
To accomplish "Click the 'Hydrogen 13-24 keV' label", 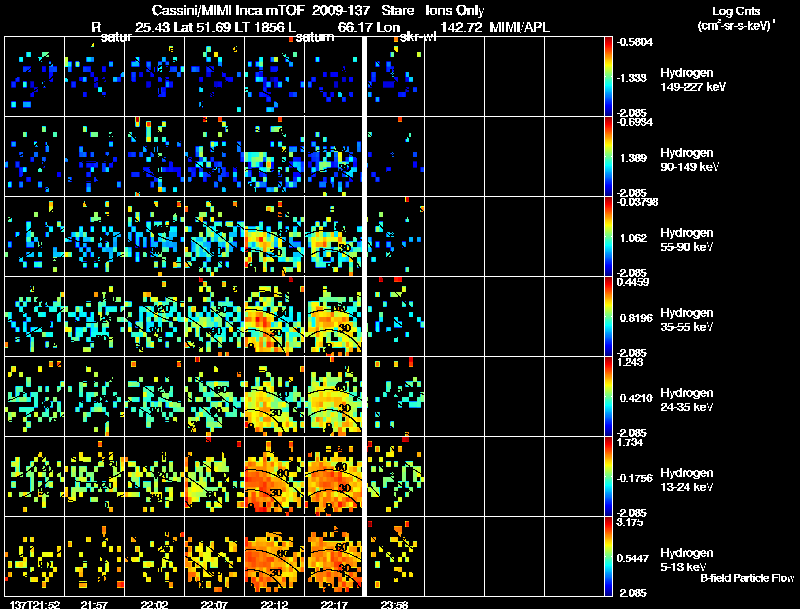I will click(687, 480).
